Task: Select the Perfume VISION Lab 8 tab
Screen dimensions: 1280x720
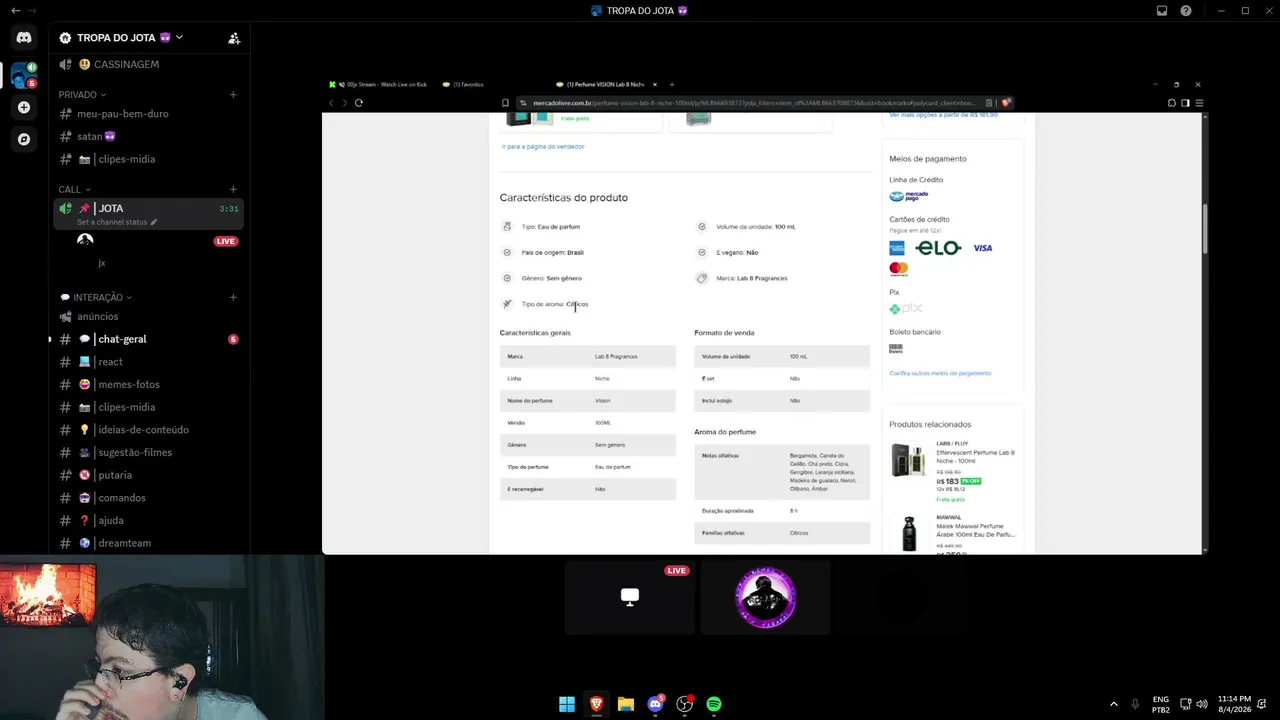Action: [602, 85]
